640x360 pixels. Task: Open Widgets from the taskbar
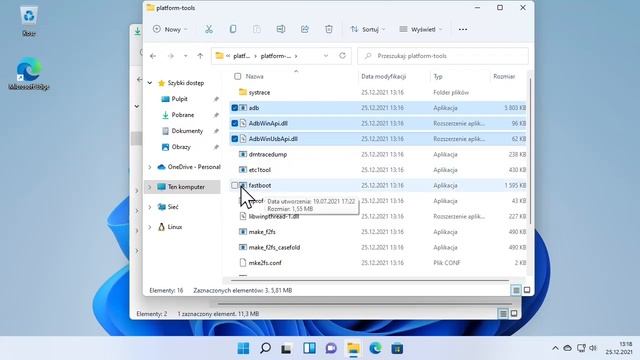tap(309, 348)
